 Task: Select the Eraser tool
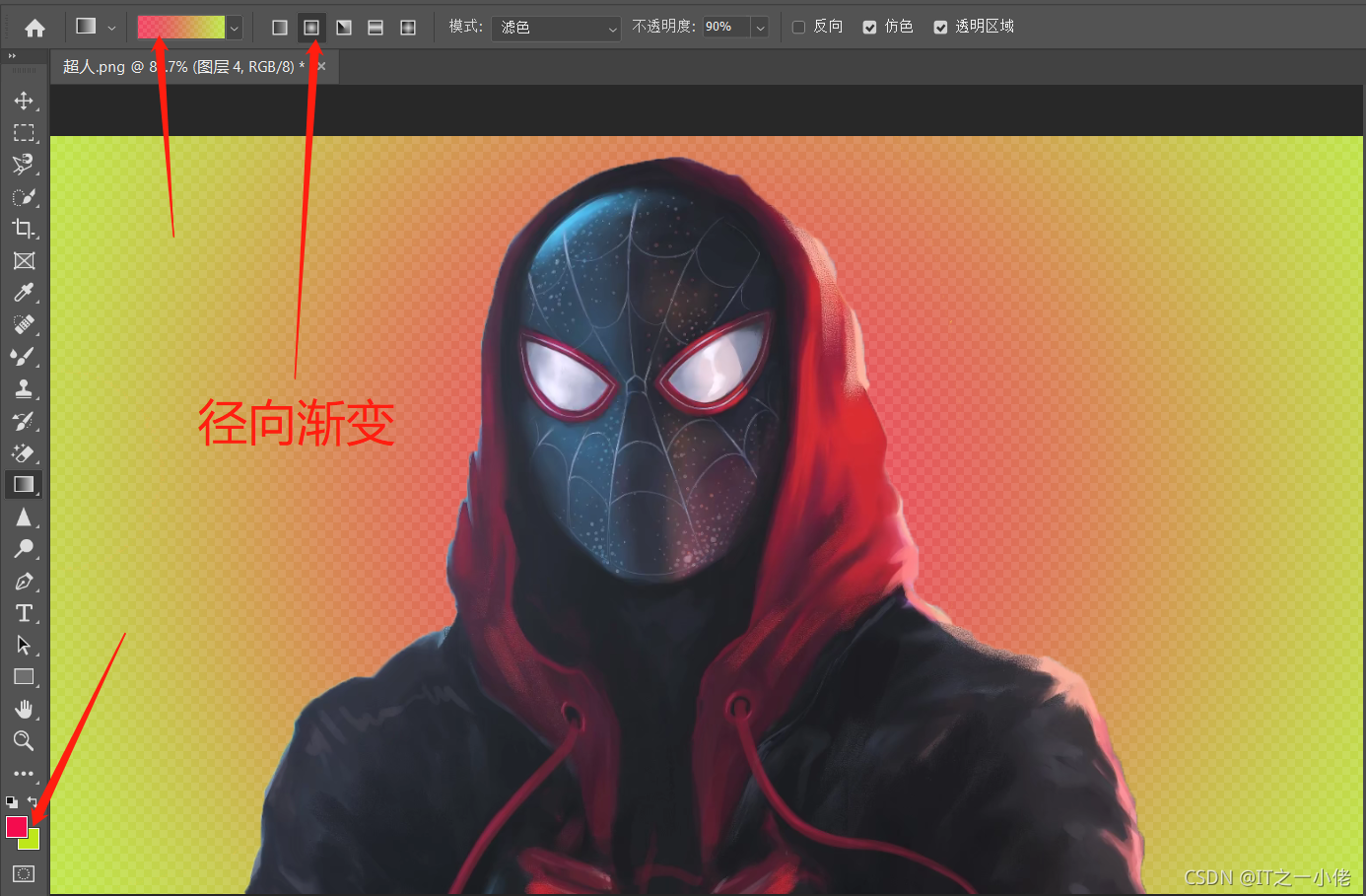coord(24,452)
